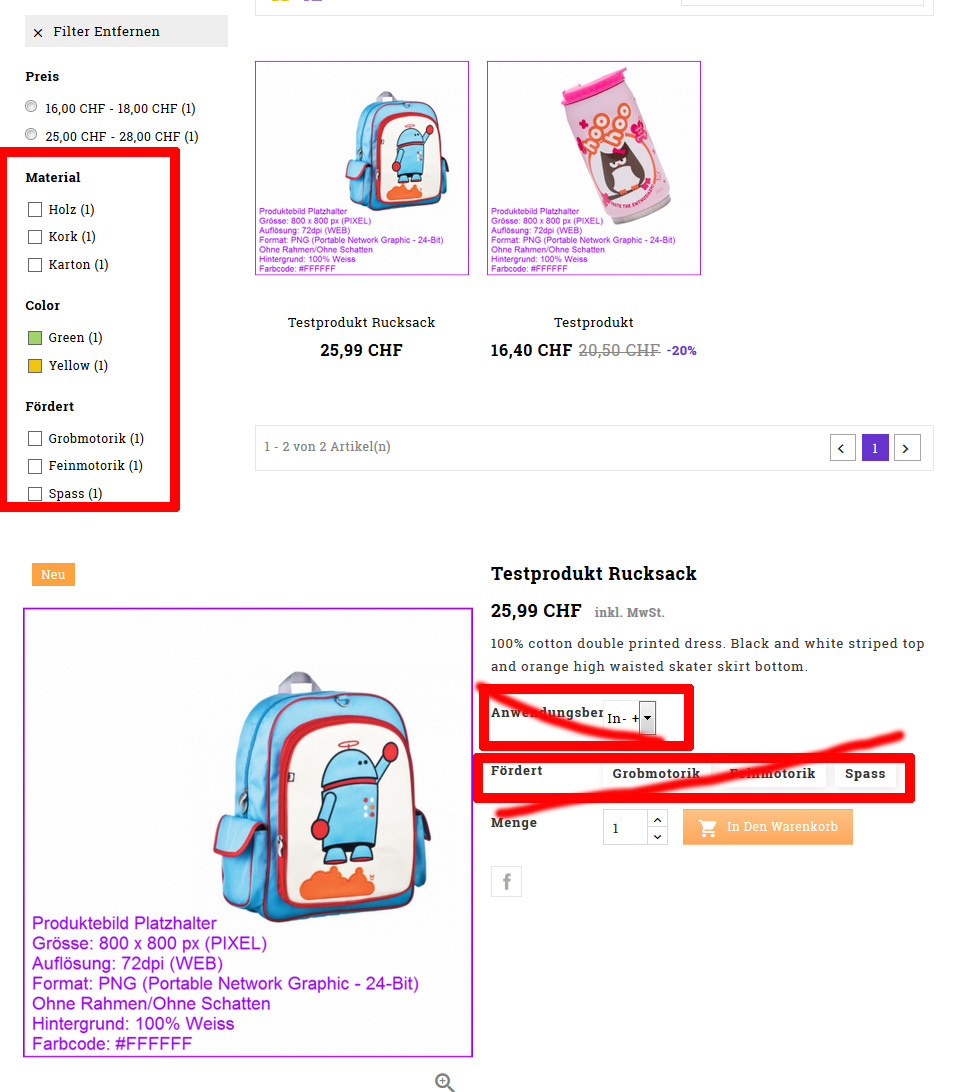Check the Kork material filter
The image size is (958, 1092).
tap(35, 237)
